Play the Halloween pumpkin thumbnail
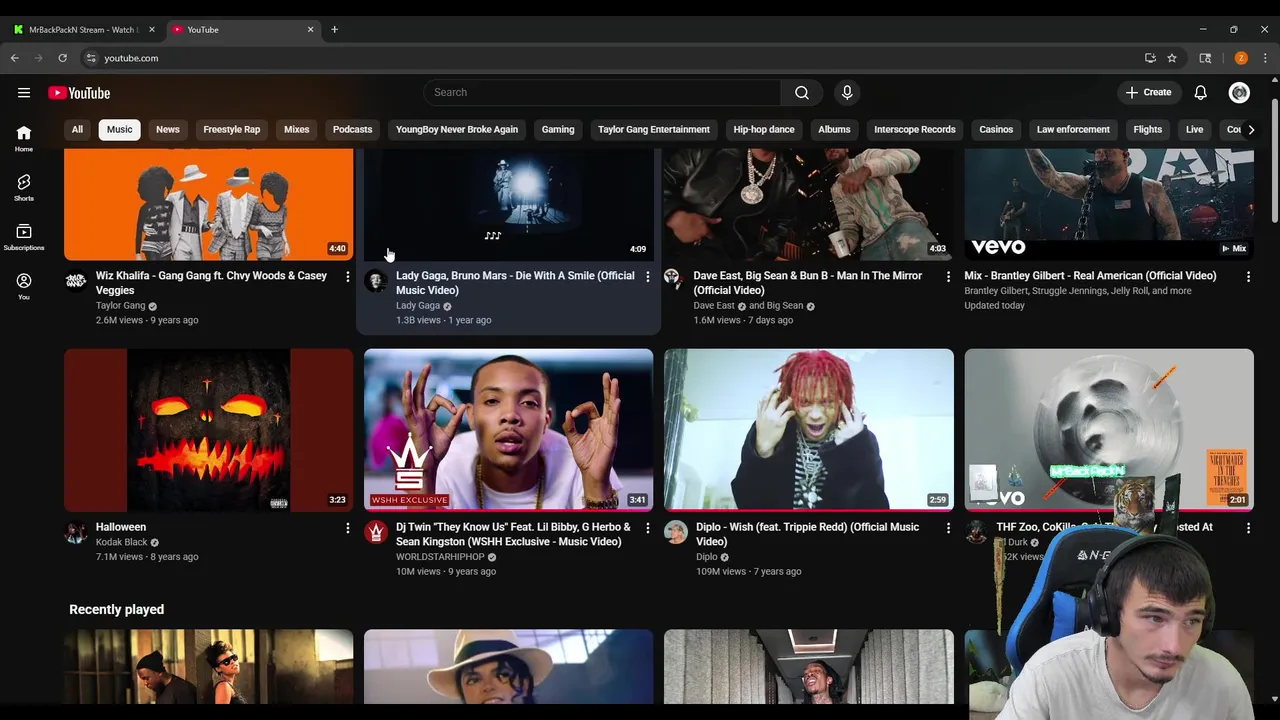 coord(209,430)
